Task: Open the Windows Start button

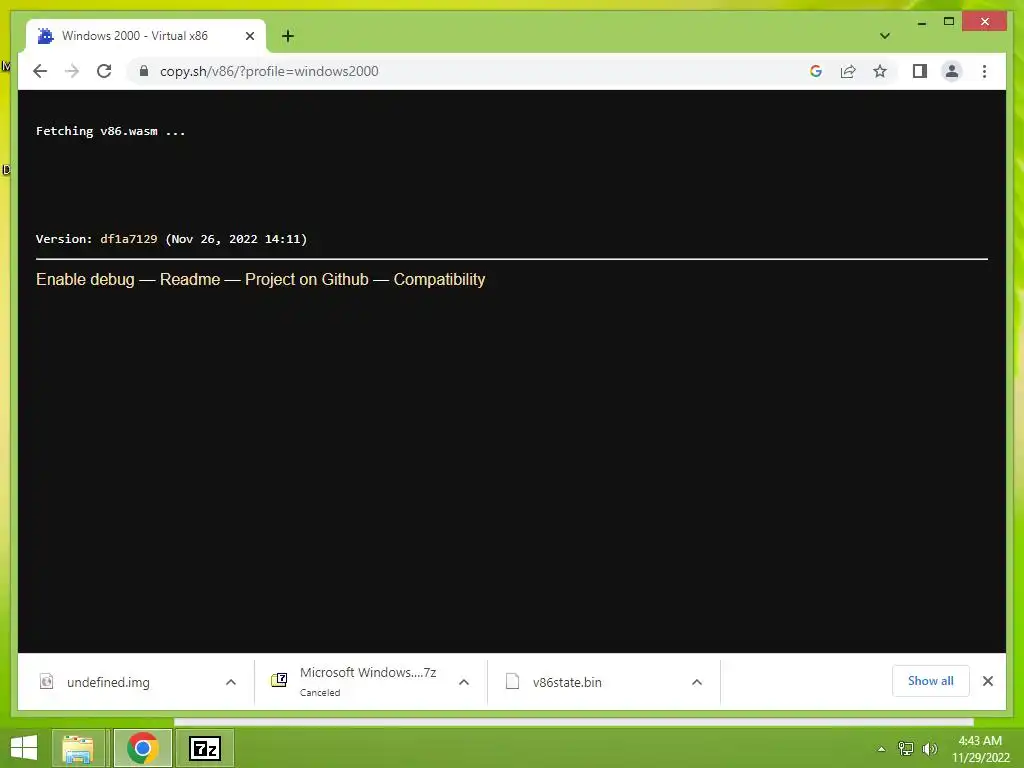Action: coord(24,748)
